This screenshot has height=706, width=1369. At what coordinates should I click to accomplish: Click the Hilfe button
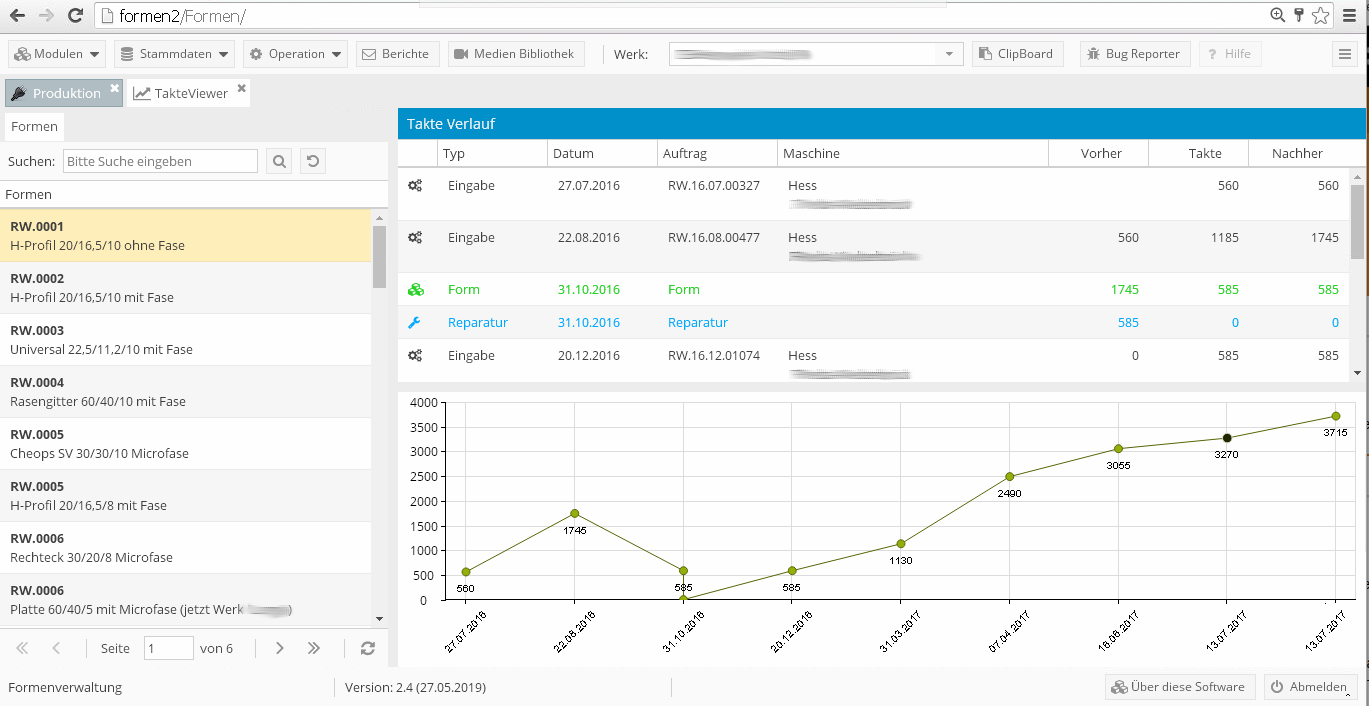pyautogui.click(x=1229, y=54)
